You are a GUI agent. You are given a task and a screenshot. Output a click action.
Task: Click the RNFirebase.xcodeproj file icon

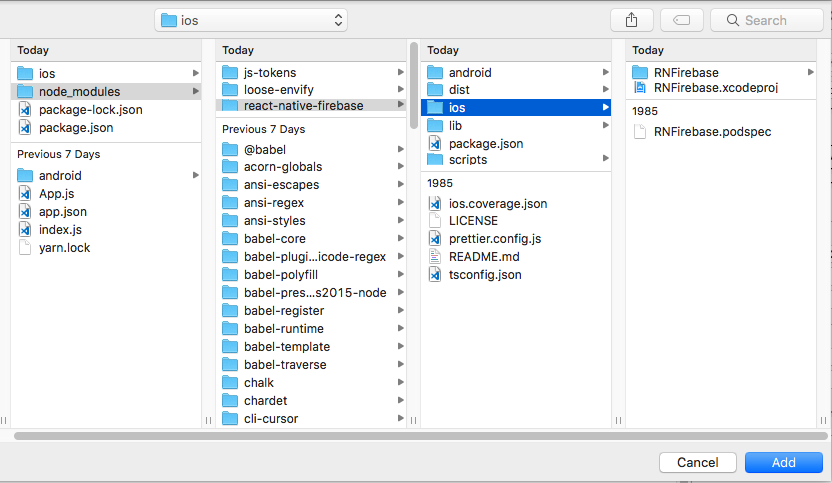(x=640, y=88)
